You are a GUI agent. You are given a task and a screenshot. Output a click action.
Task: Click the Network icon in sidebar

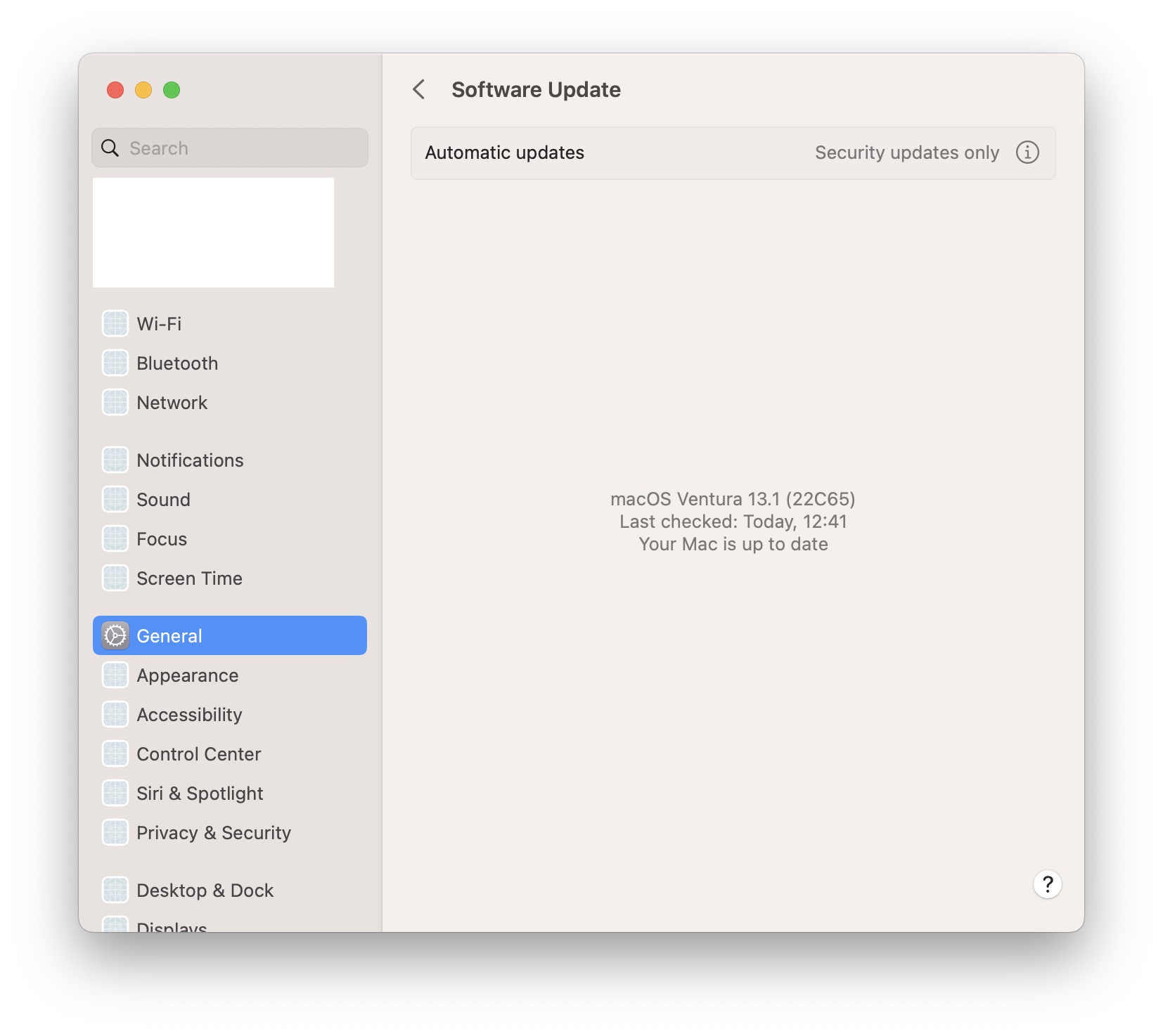115,402
